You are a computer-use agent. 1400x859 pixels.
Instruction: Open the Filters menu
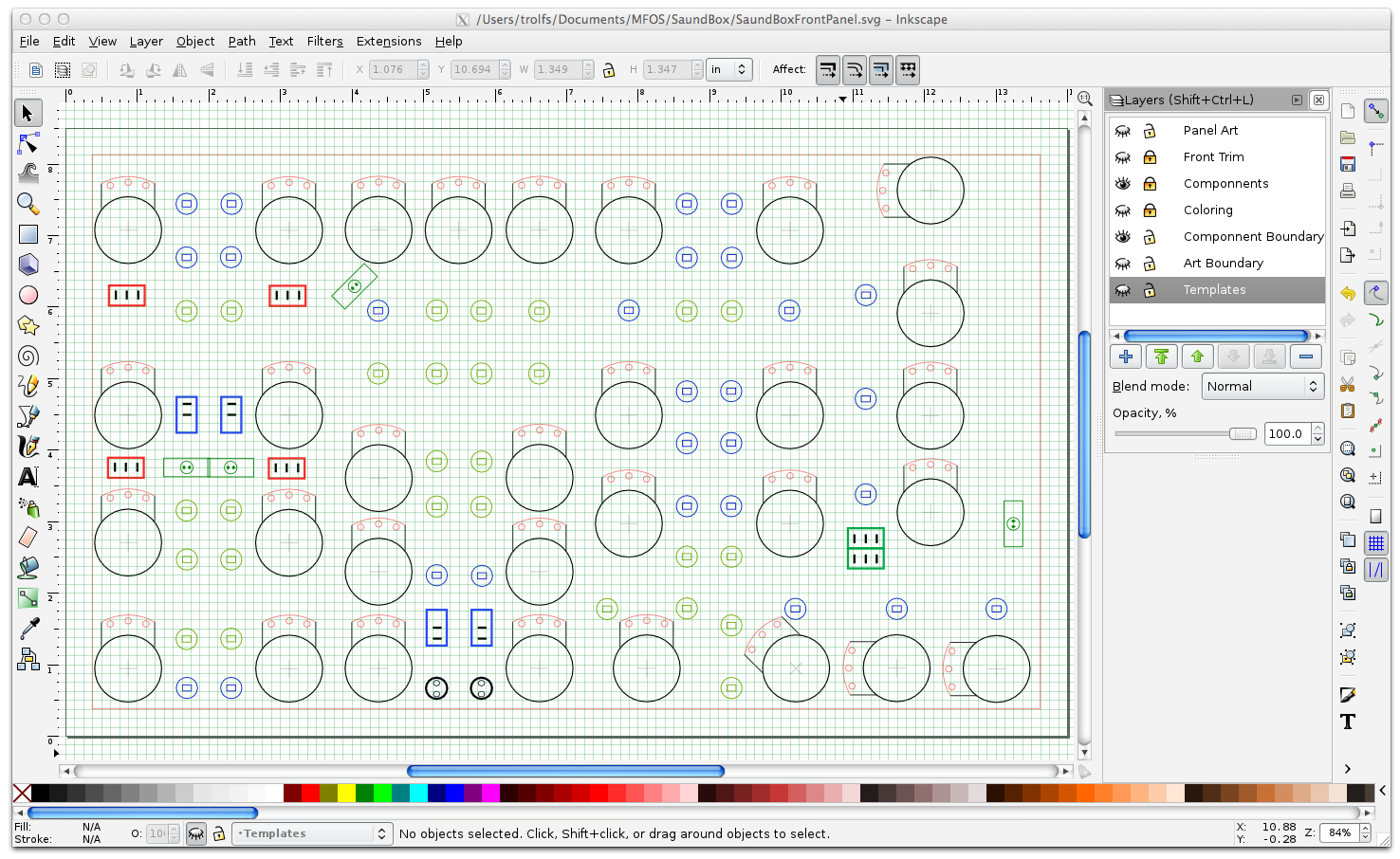[324, 42]
